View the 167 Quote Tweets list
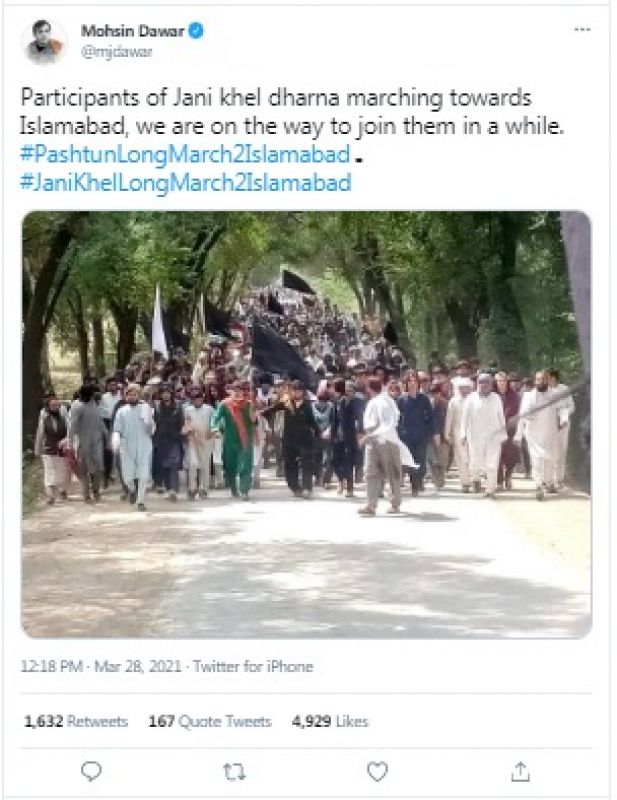The height and width of the screenshot is (800, 617). [210, 721]
